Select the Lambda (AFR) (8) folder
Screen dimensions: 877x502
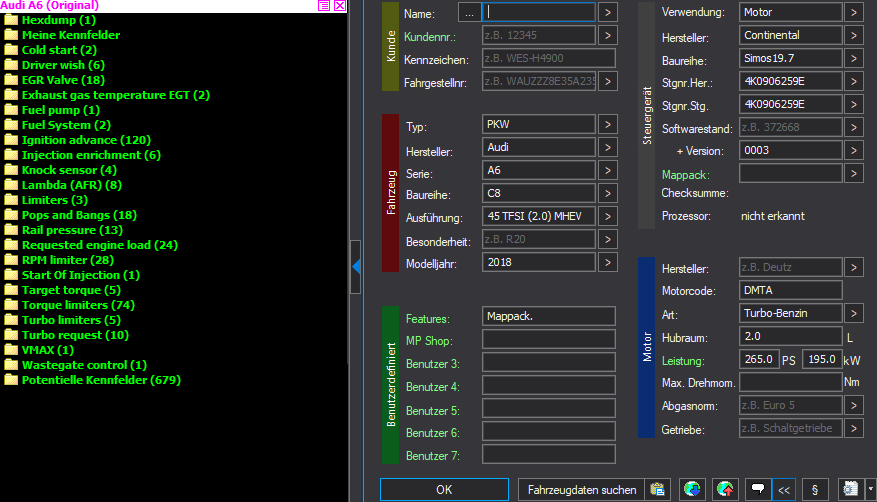point(63,185)
